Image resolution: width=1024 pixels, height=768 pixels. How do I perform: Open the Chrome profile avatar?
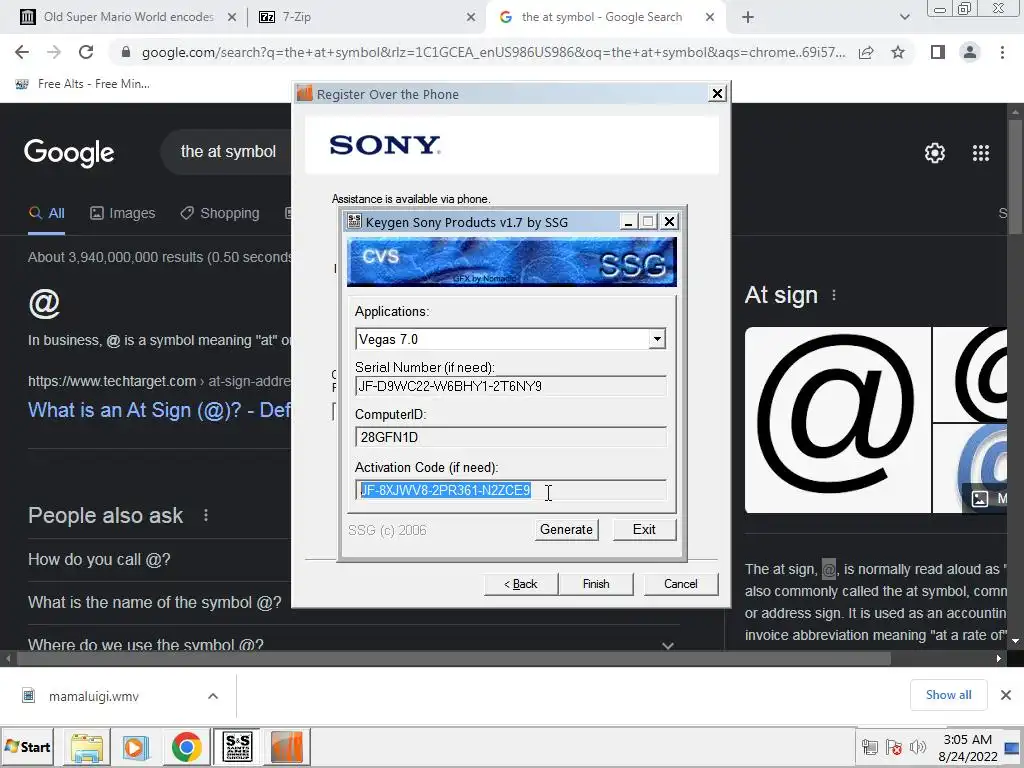(x=970, y=52)
